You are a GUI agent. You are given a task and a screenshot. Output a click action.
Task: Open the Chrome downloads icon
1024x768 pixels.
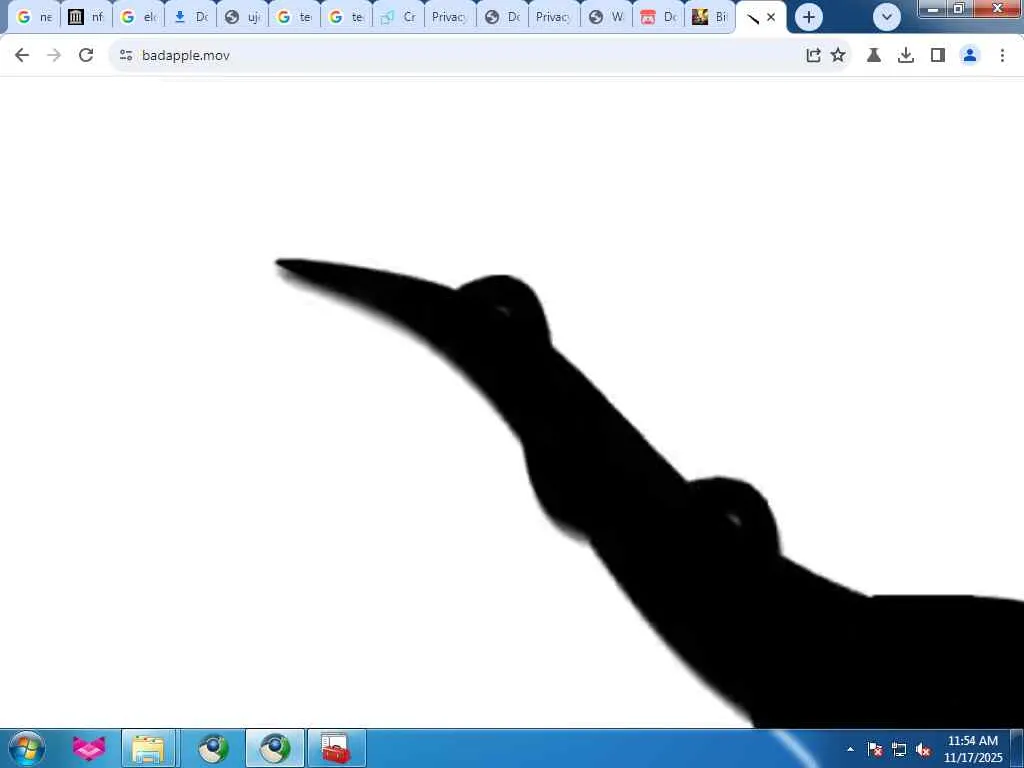pos(906,56)
